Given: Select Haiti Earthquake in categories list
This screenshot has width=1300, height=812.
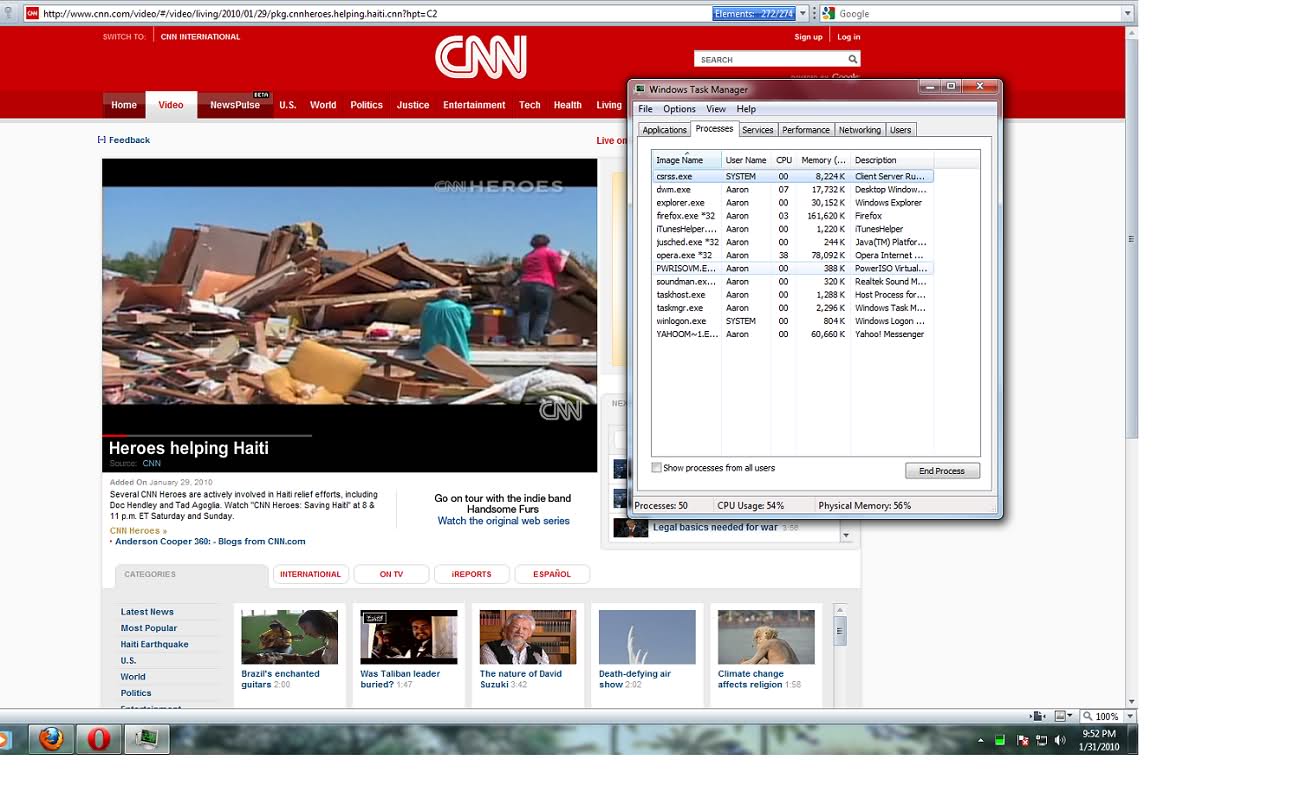Looking at the screenshot, I should coord(154,644).
